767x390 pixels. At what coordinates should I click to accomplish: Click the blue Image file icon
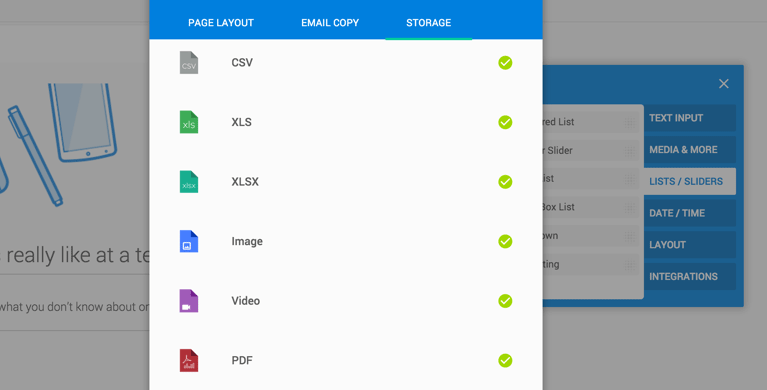[x=189, y=241]
